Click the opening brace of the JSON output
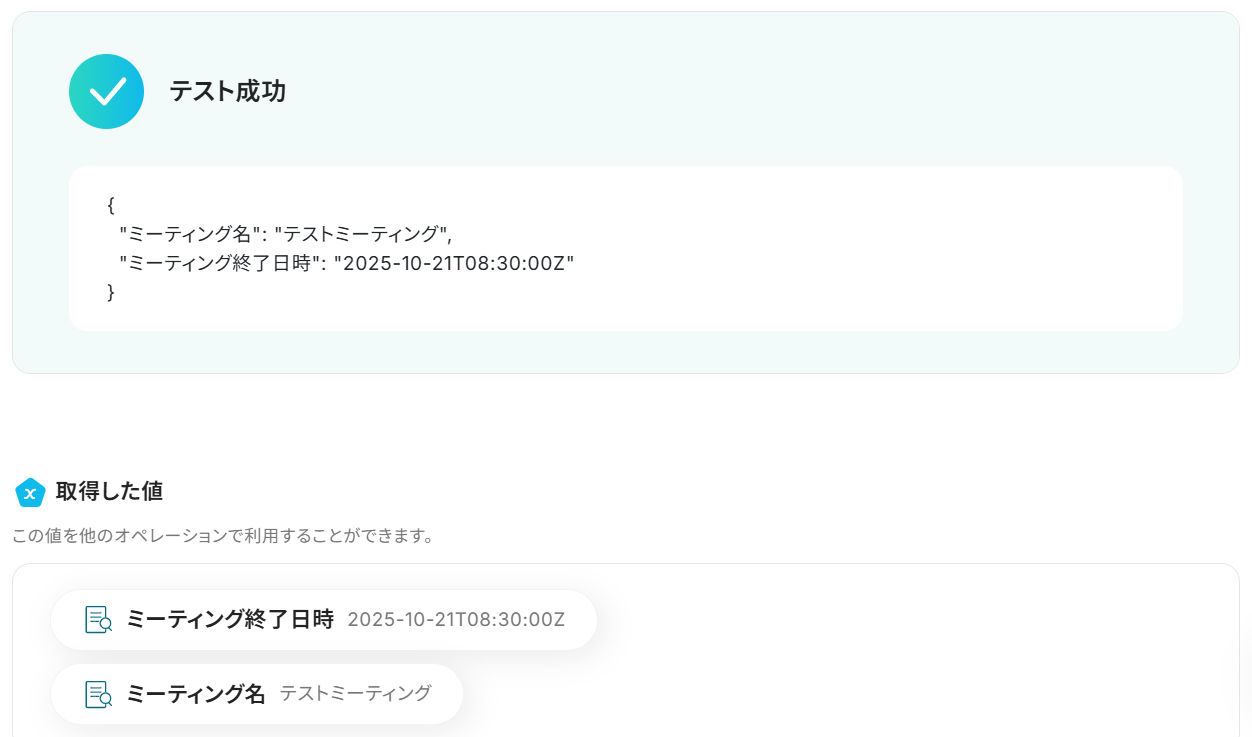Viewport: 1252px width, 737px height. tap(111, 205)
